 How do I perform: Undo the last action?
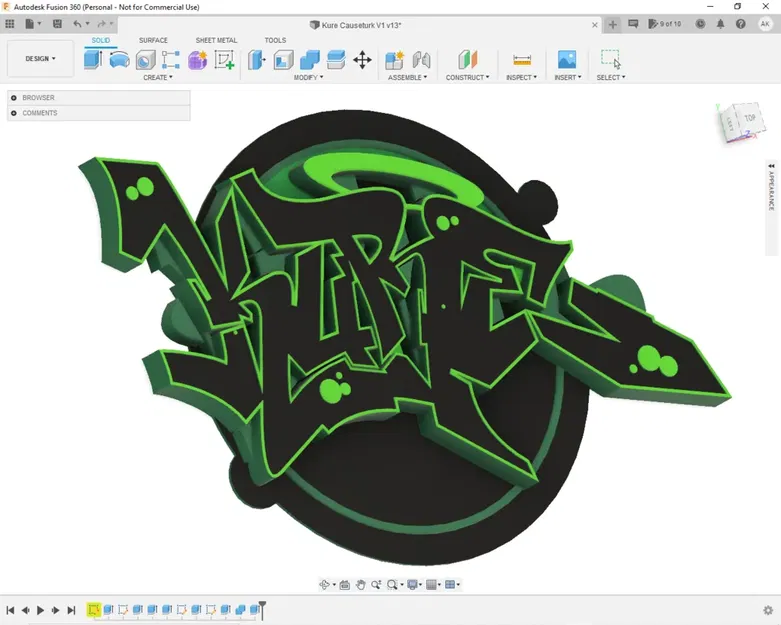coord(77,23)
